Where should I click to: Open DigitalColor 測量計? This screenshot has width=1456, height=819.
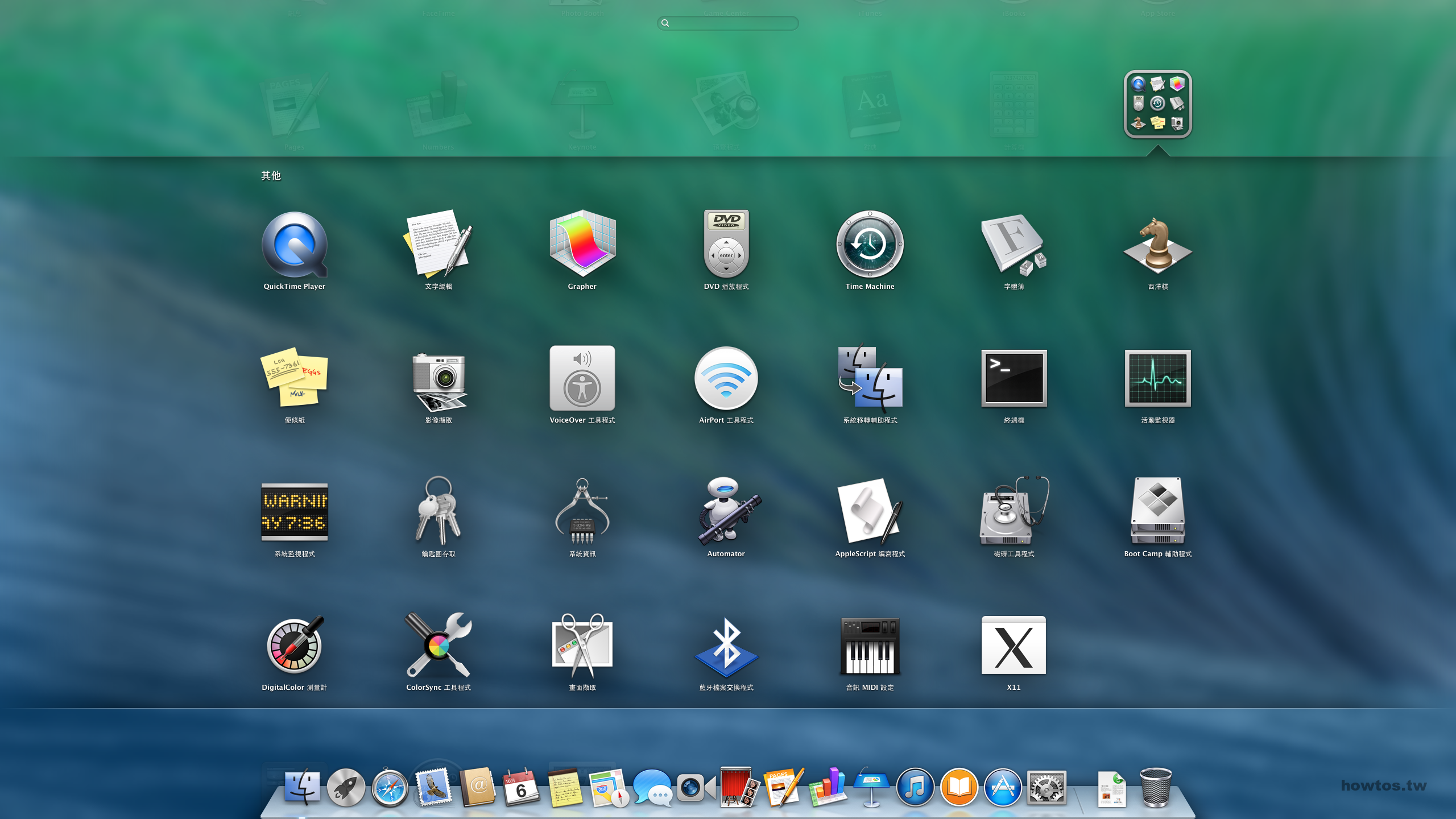(295, 645)
